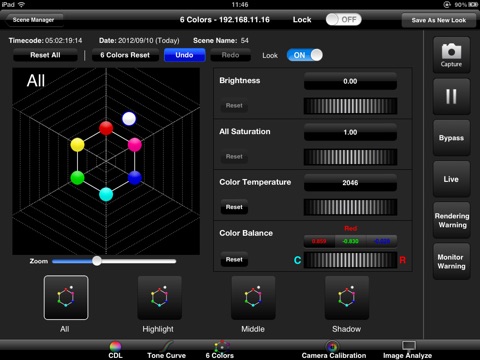Click the red color ball in hexagon
The image size is (480, 360).
tap(106, 128)
